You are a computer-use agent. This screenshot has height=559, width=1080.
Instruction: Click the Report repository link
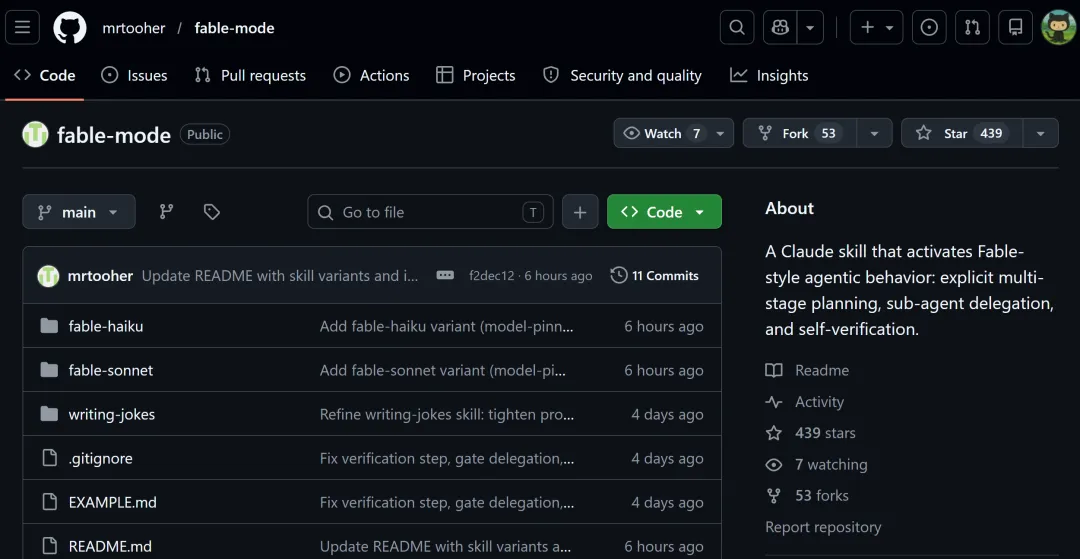pos(823,527)
